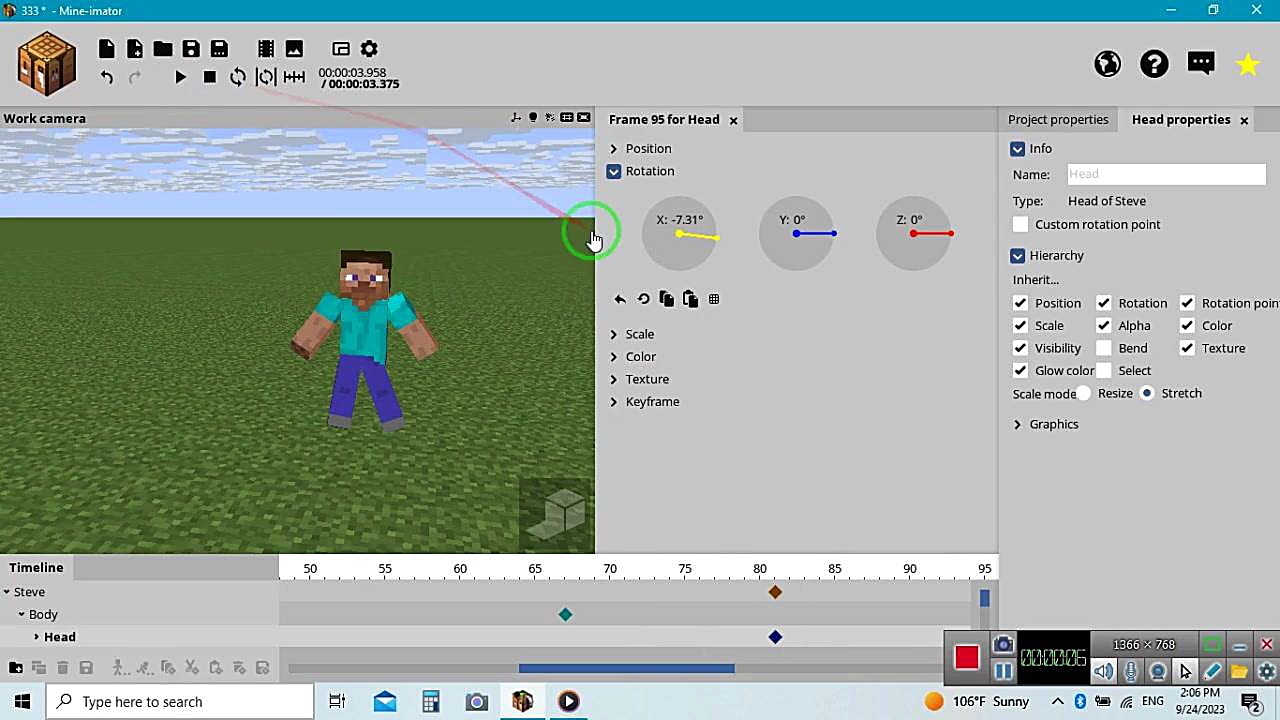Close the Head properties tab
Viewport: 1280px width, 720px height.
click(x=1244, y=120)
